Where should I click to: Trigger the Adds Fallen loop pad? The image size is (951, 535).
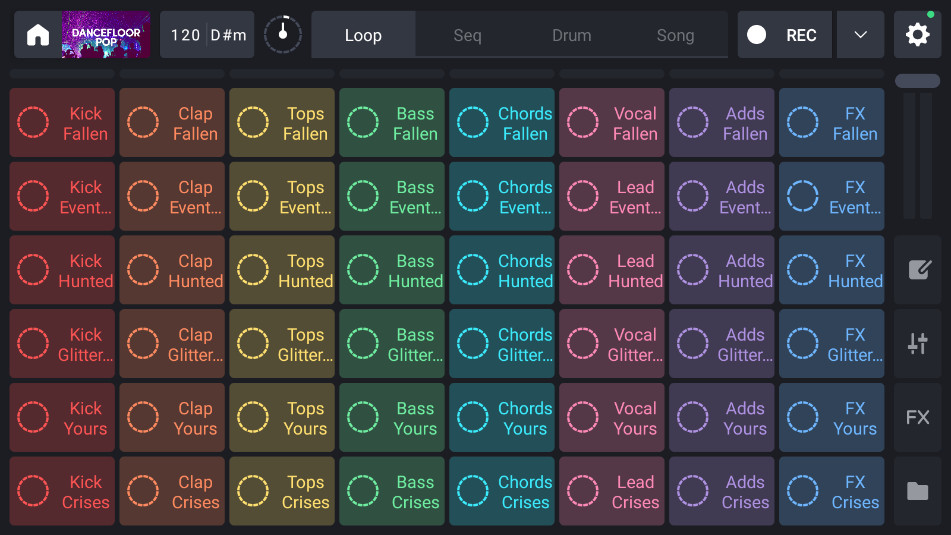click(722, 123)
